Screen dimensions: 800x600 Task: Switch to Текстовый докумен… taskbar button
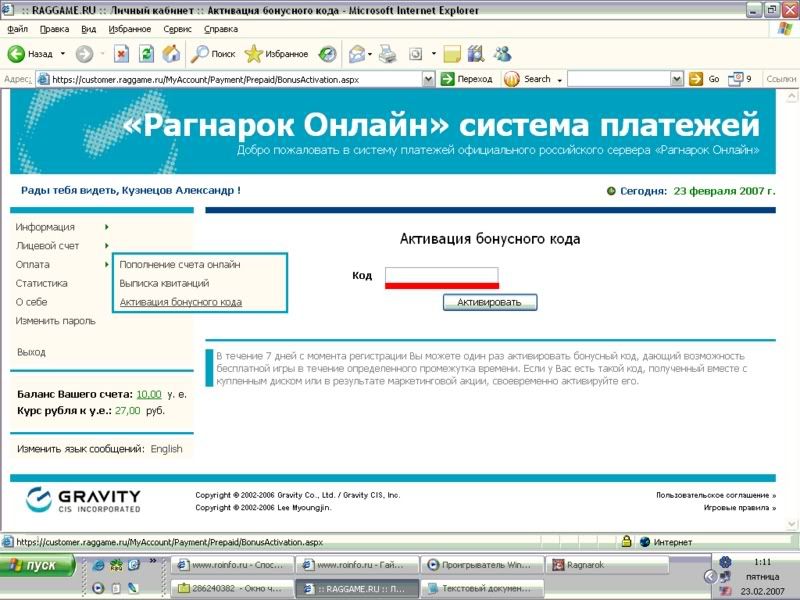pos(481,588)
